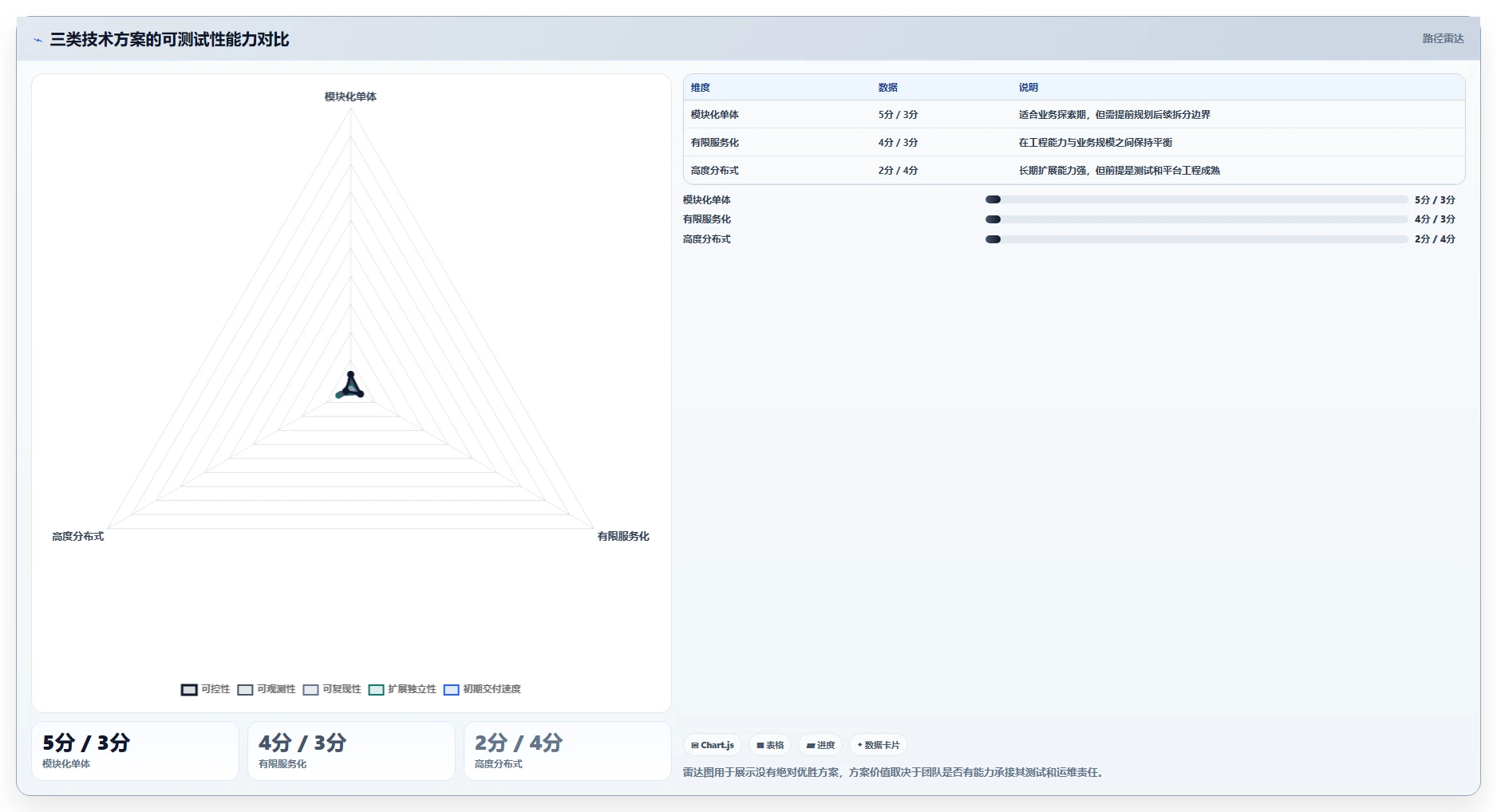Click the 有限服务化 axis label on the radar chart

(623, 536)
